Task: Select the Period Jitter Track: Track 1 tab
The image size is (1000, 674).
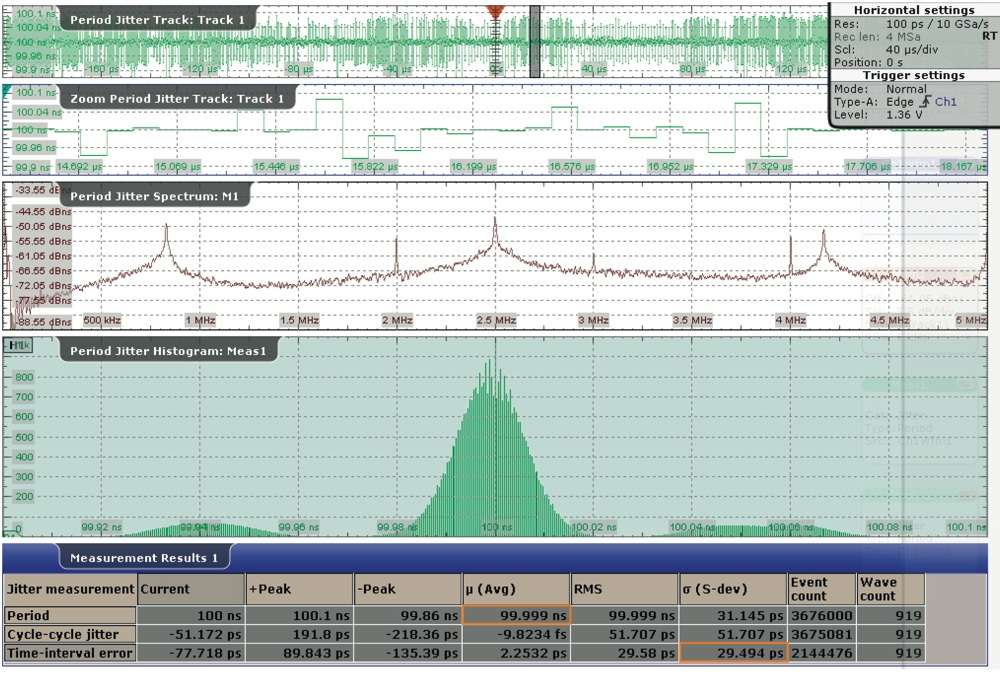Action: pyautogui.click(x=158, y=20)
